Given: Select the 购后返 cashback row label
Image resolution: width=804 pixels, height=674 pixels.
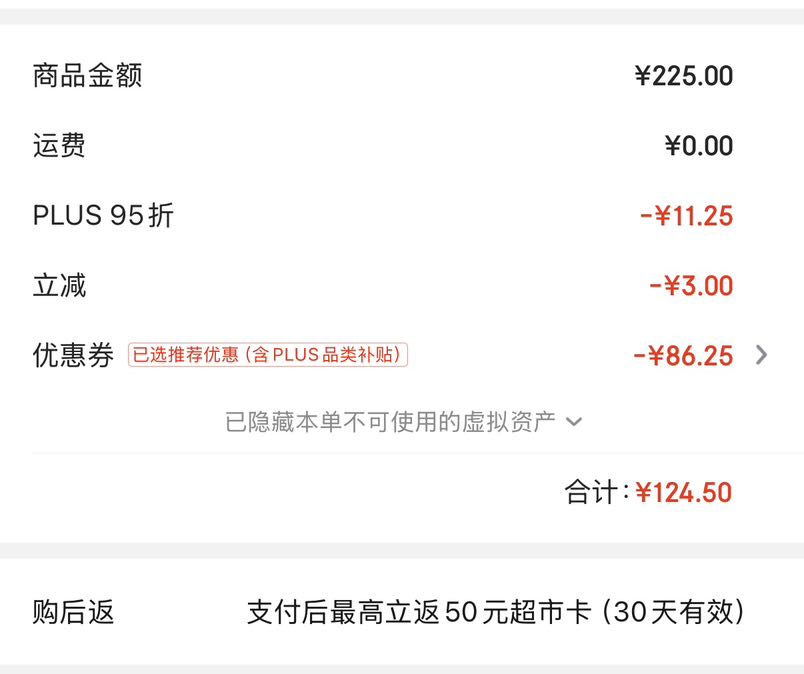Looking at the screenshot, I should (73, 612).
